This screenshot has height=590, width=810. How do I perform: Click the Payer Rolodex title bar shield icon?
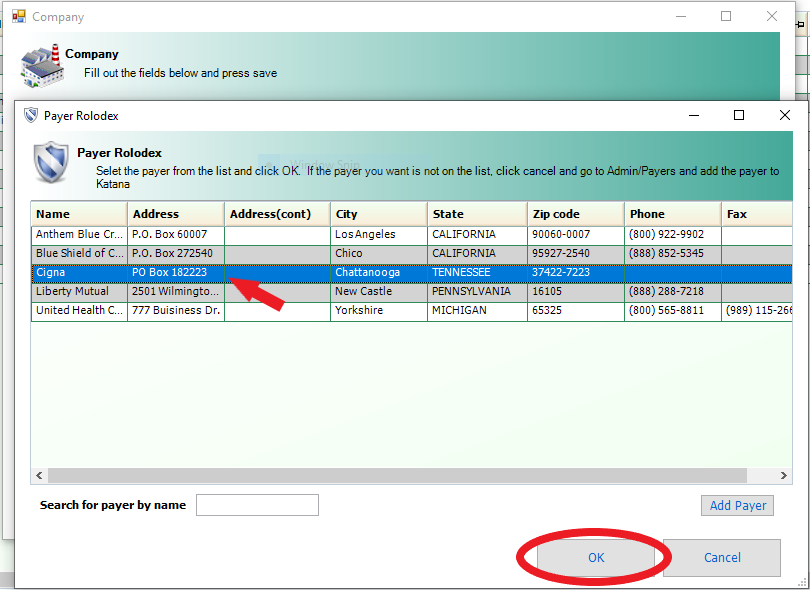pyautogui.click(x=32, y=115)
